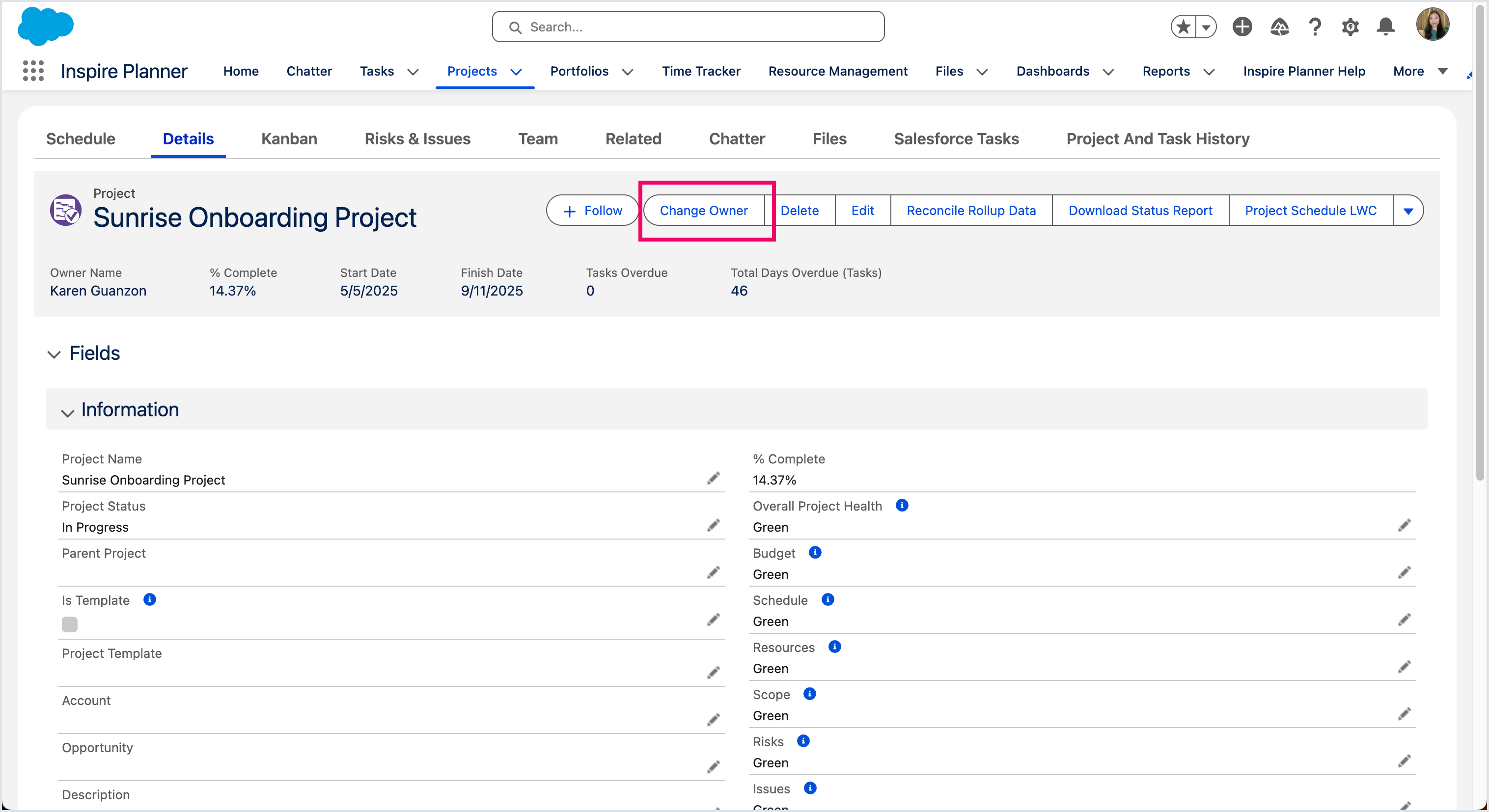Edit Opportunity field with pencil icon
This screenshot has height=812, width=1489.
pos(713,767)
